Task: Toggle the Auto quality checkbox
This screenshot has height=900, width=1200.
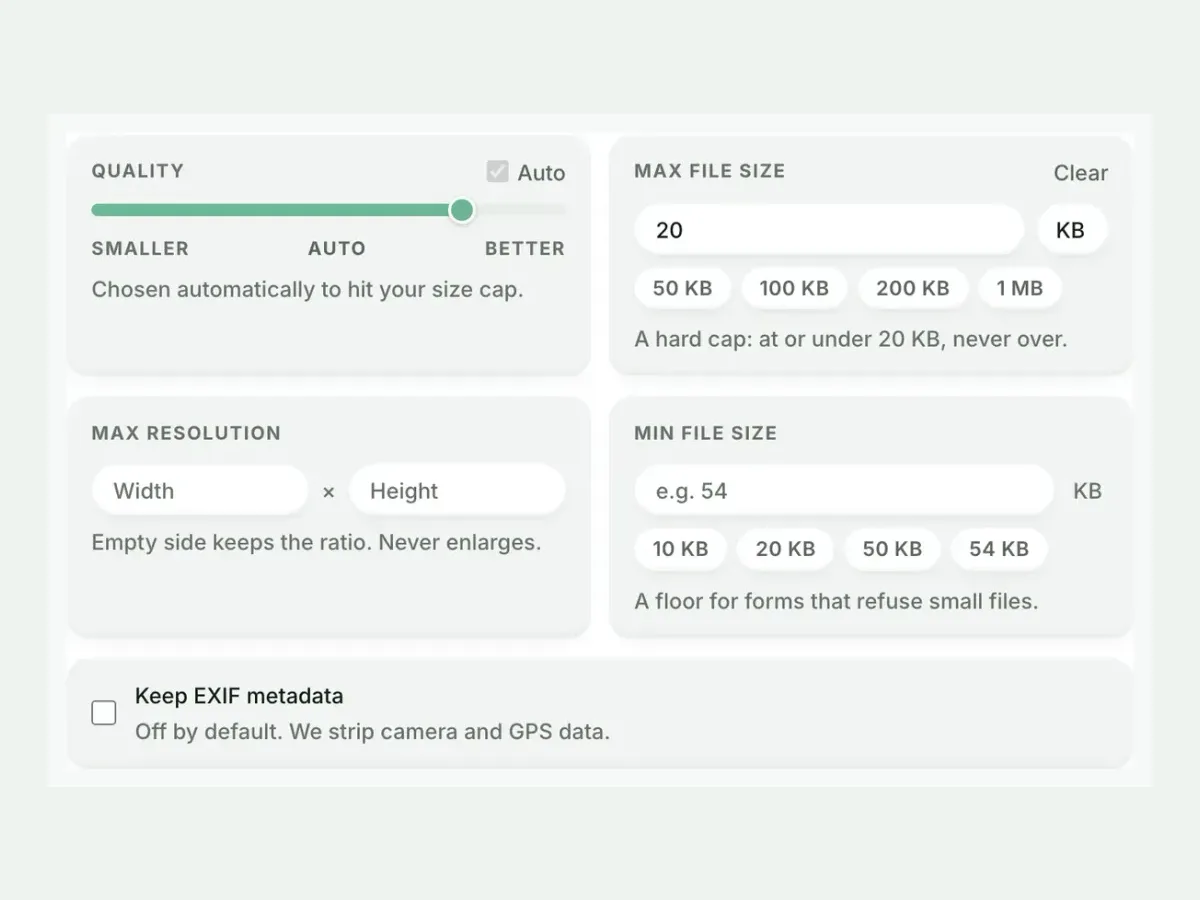Action: click(498, 172)
